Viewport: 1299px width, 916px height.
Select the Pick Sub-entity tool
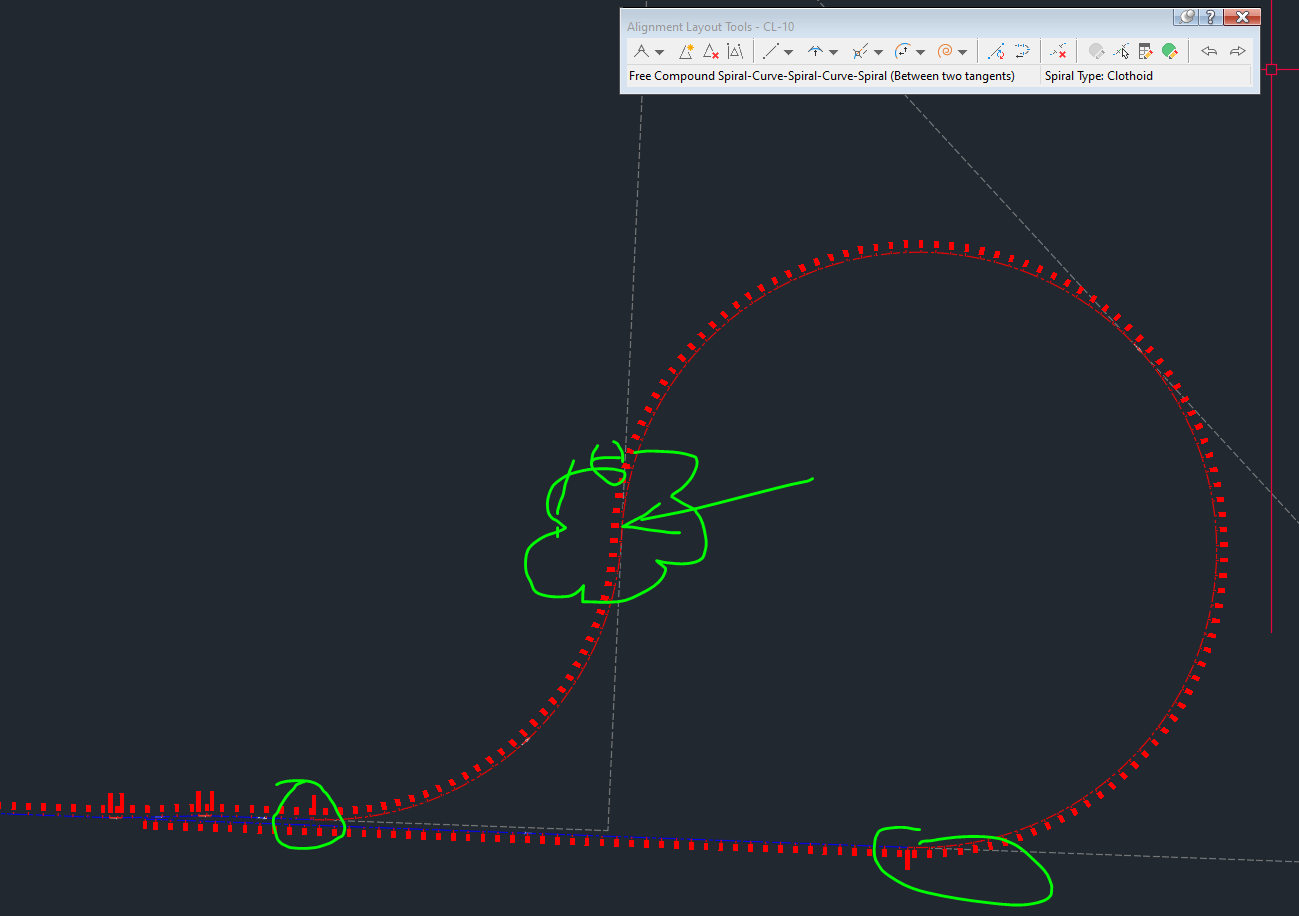click(x=1122, y=51)
